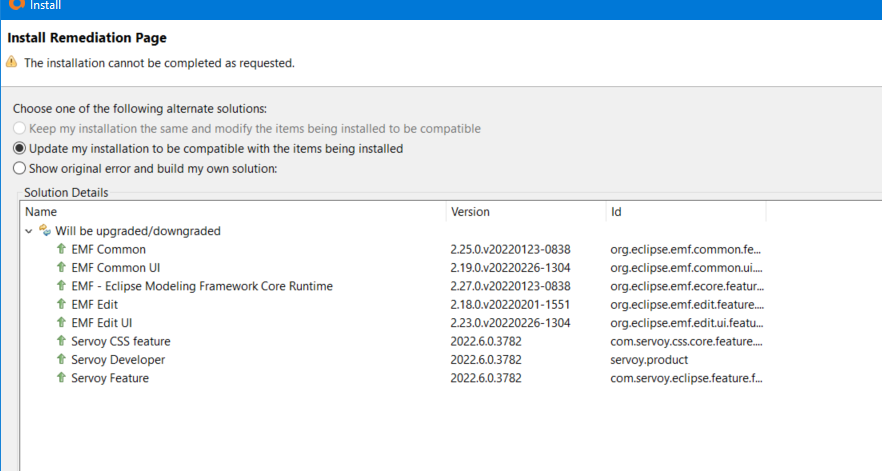
Task: Collapse the 'Will be upgraded/downgraded' tree node
Action: [x=29, y=231]
